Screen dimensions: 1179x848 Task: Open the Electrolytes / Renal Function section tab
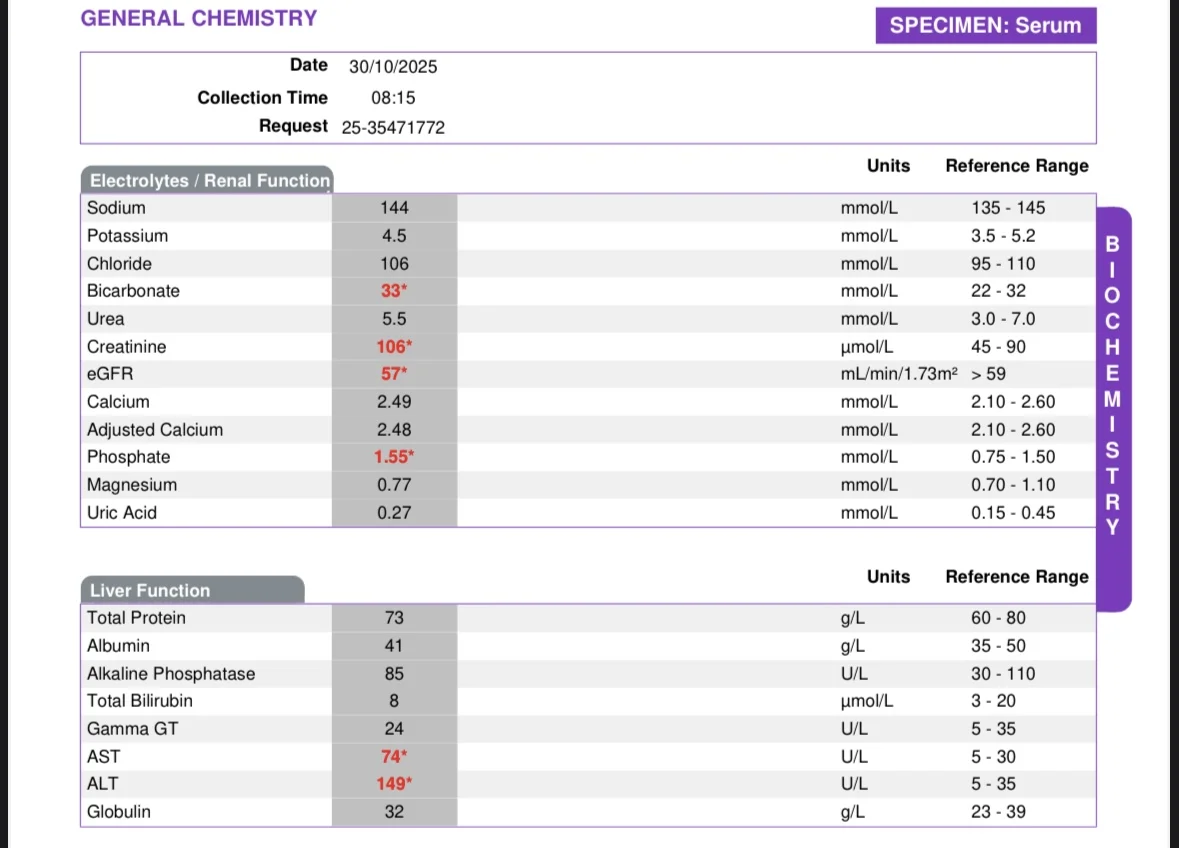click(x=207, y=180)
